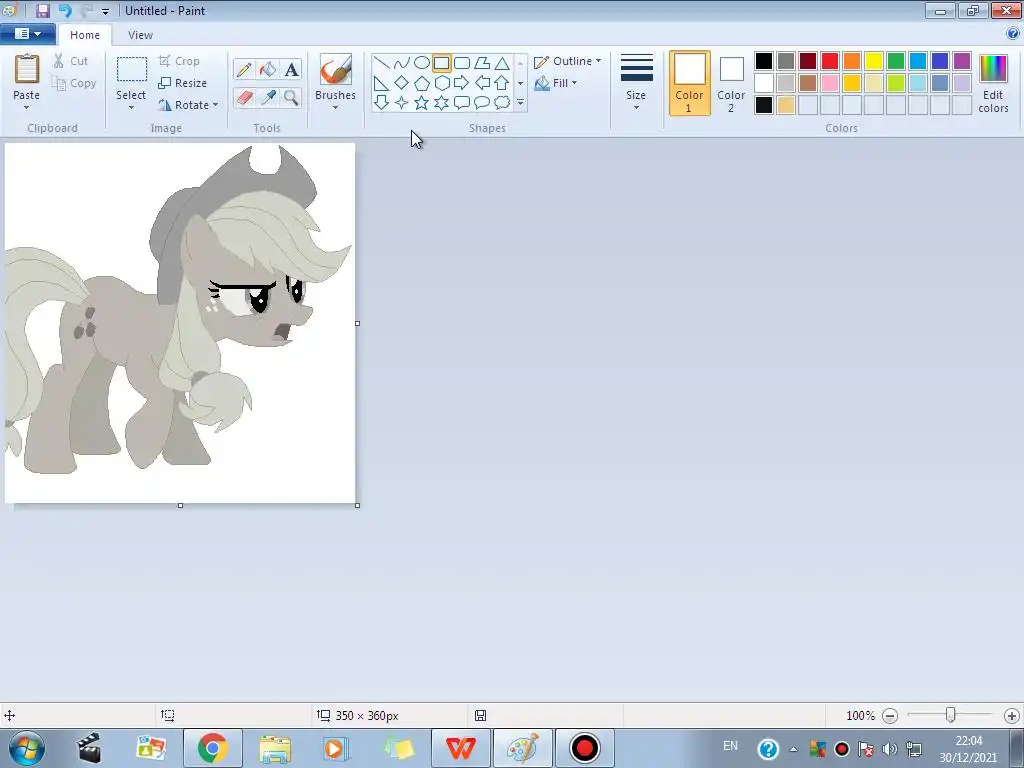
Task: Click the Zoom in plus button
Action: click(x=1012, y=716)
